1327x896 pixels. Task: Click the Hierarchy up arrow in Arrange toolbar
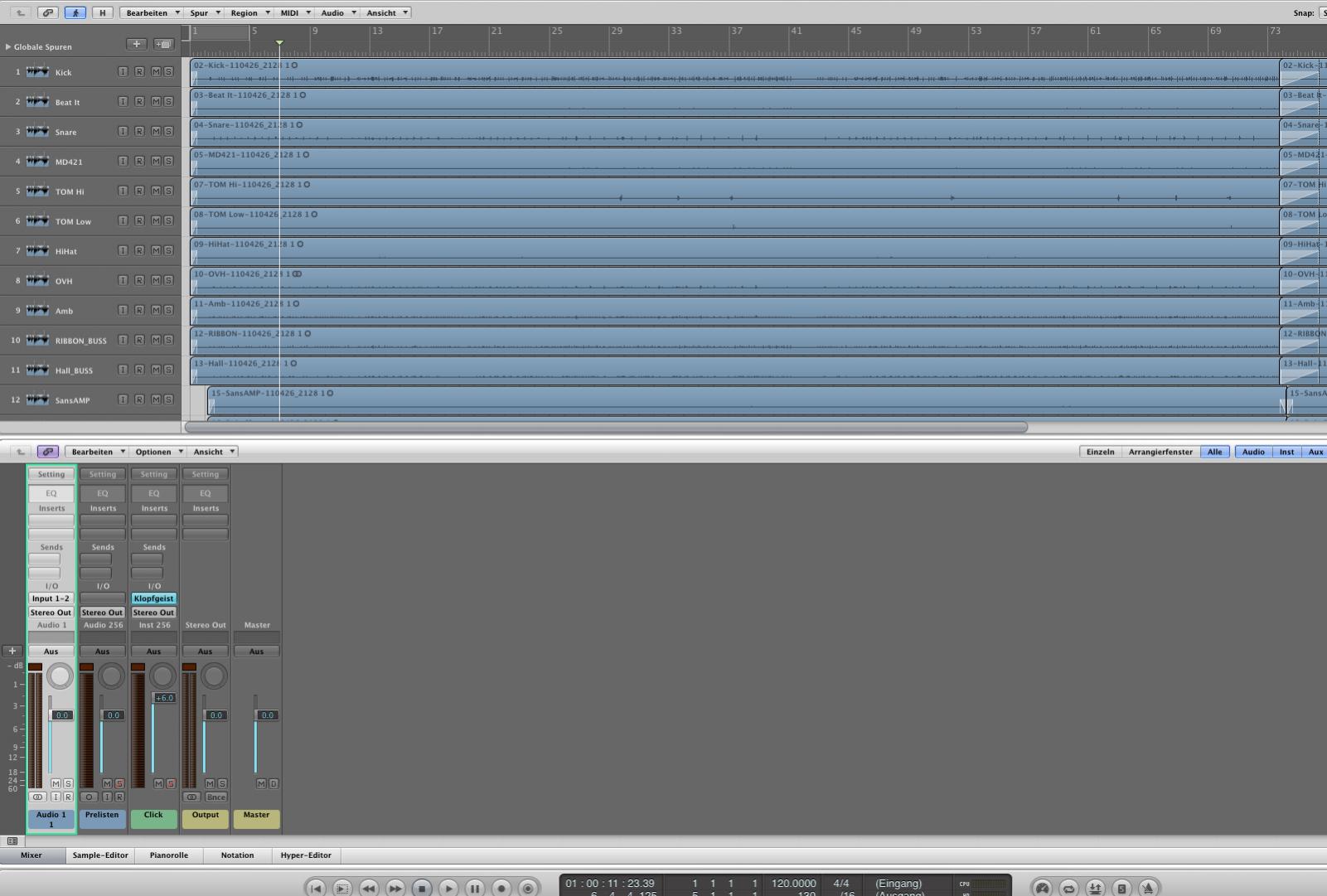(21, 12)
